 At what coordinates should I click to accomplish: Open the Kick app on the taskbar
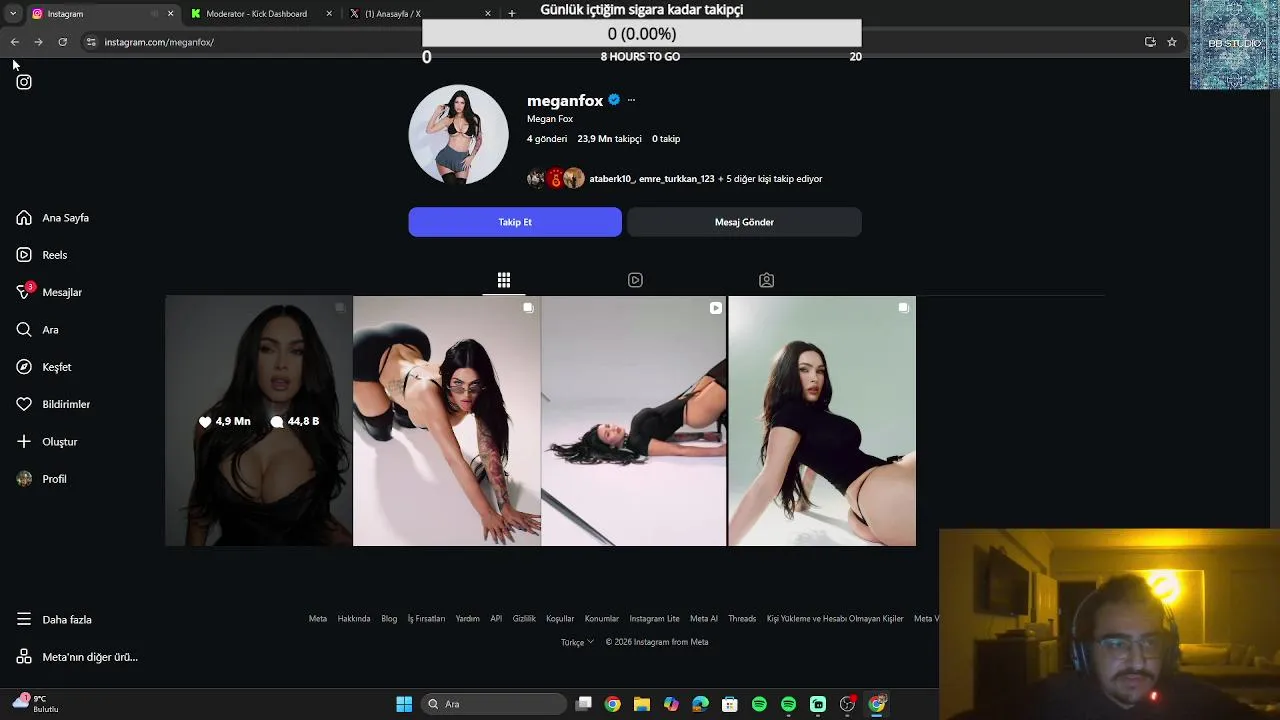(x=818, y=704)
